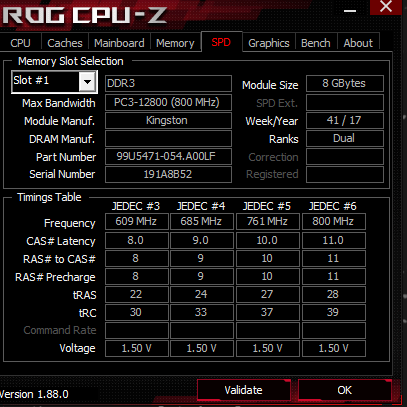Open the About tab

358,43
